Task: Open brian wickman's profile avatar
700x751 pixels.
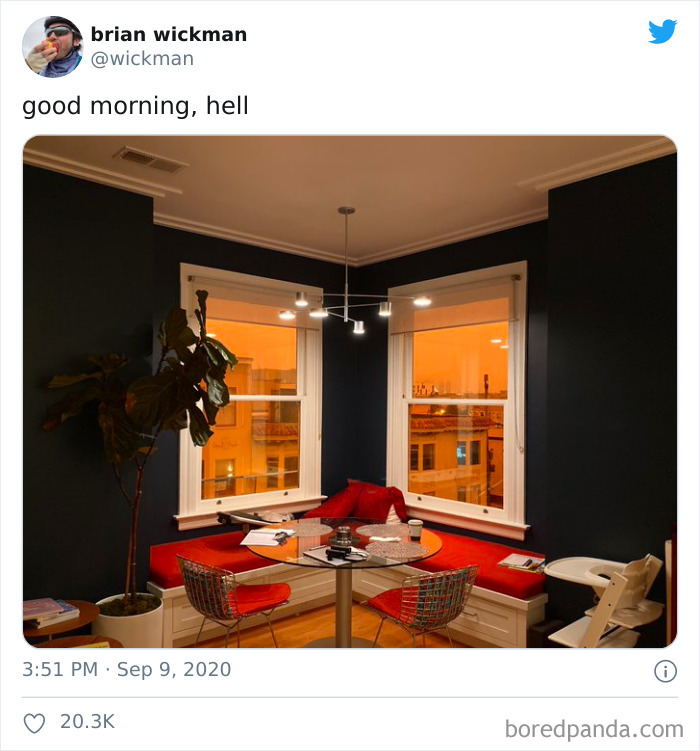Action: click(53, 46)
